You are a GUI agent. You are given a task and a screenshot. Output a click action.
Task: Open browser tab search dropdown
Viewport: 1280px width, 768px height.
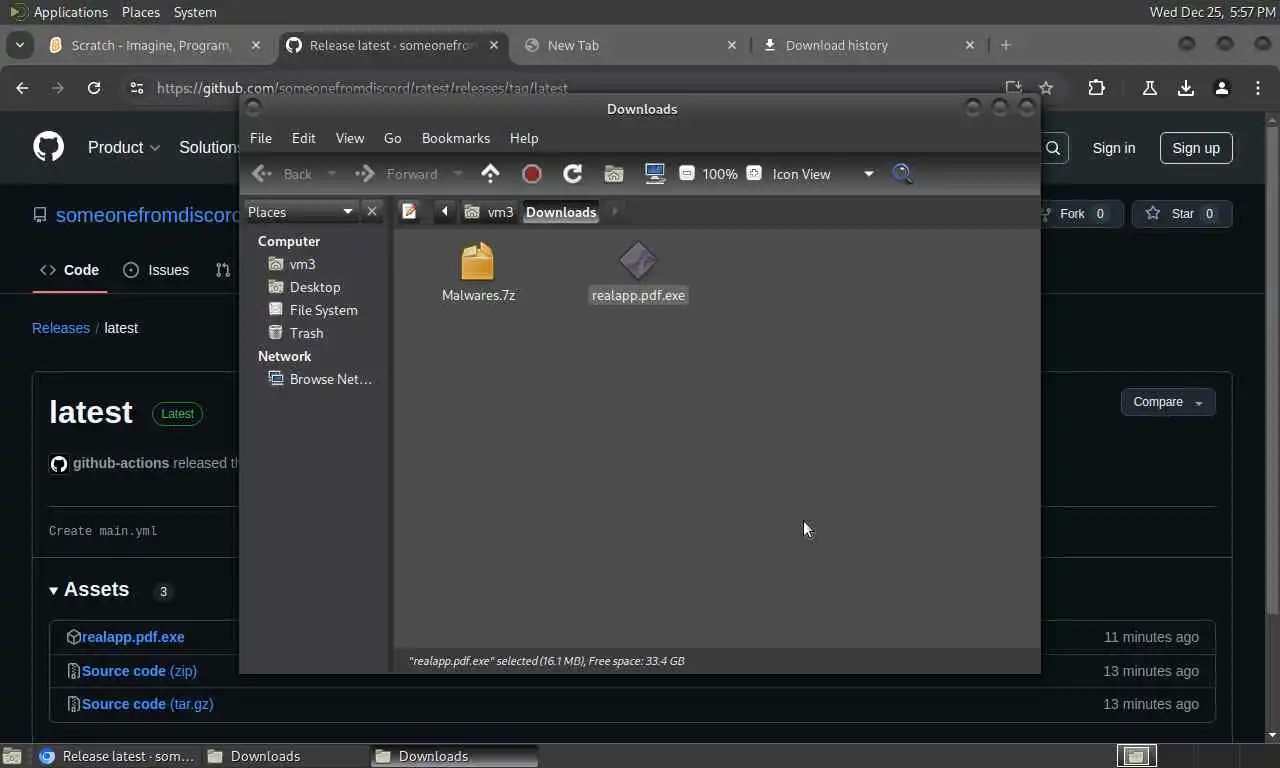click(x=19, y=45)
